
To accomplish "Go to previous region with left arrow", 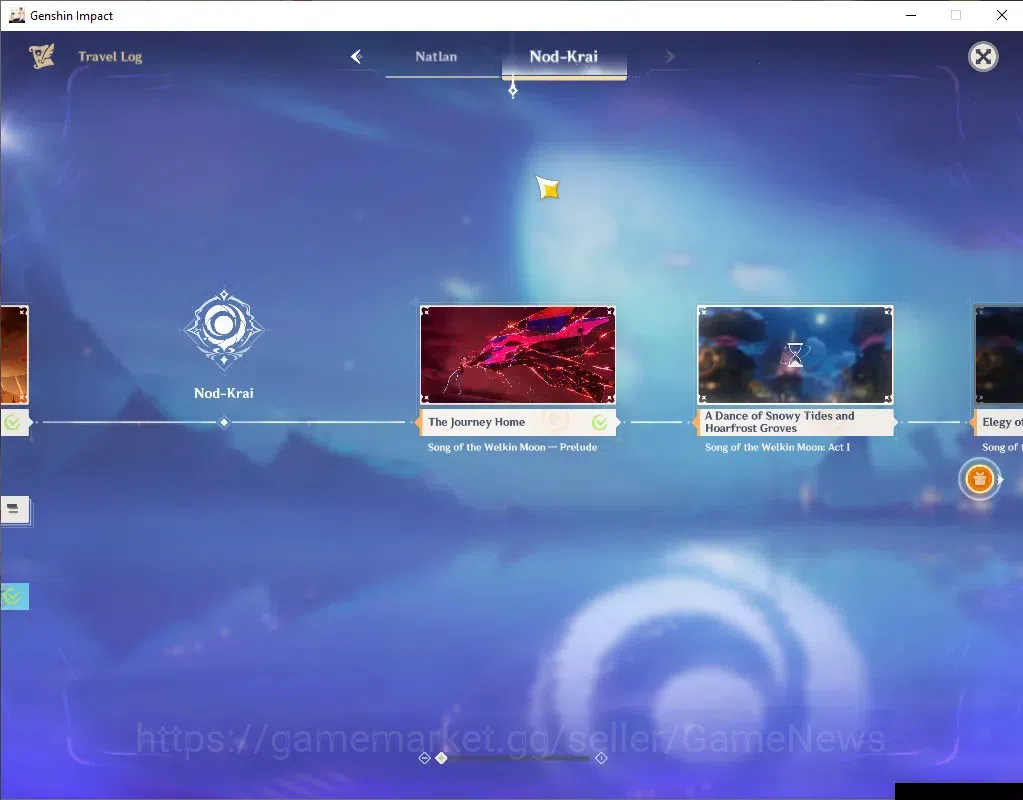I will (x=357, y=57).
